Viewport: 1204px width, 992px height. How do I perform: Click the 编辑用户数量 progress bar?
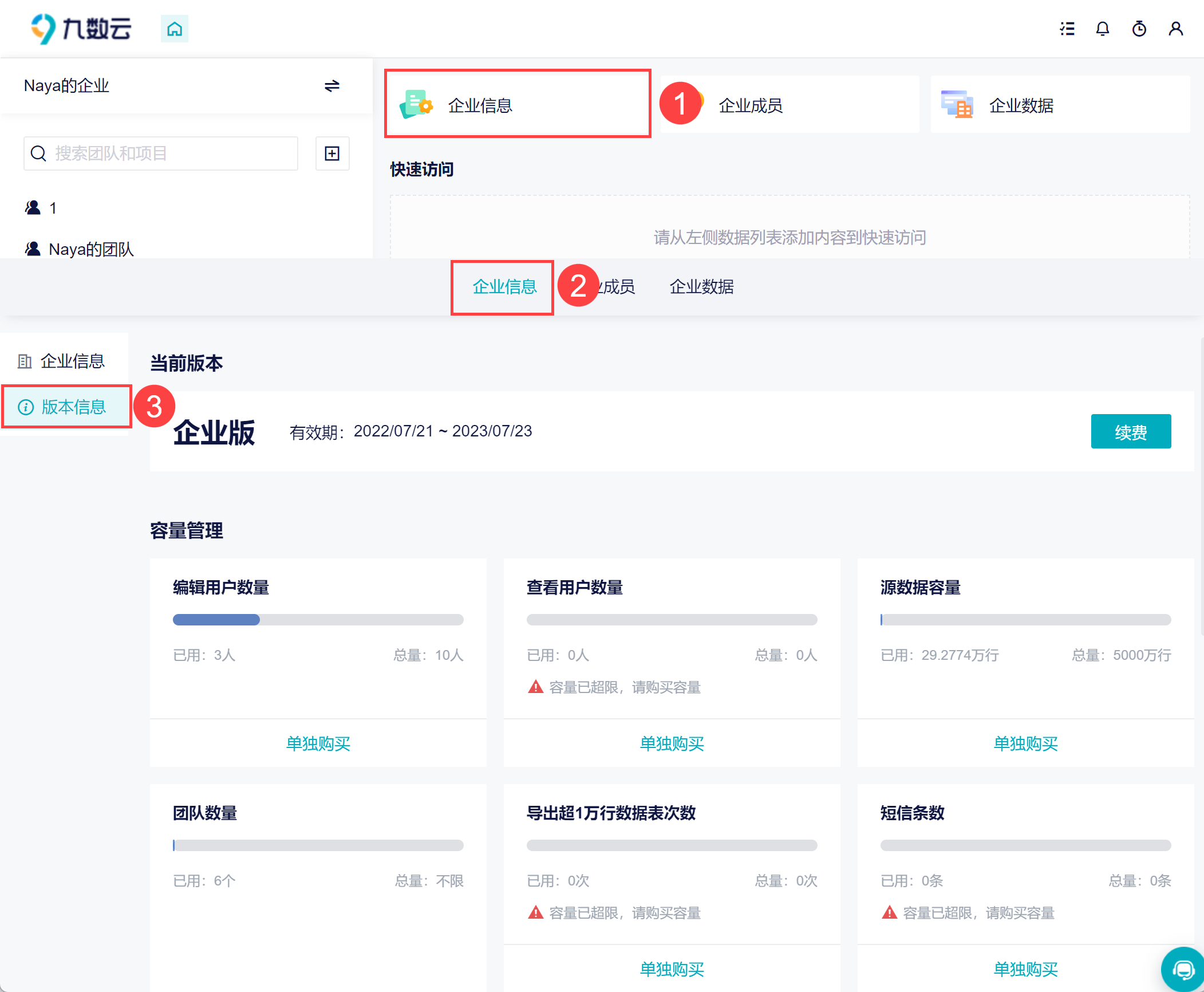[318, 620]
